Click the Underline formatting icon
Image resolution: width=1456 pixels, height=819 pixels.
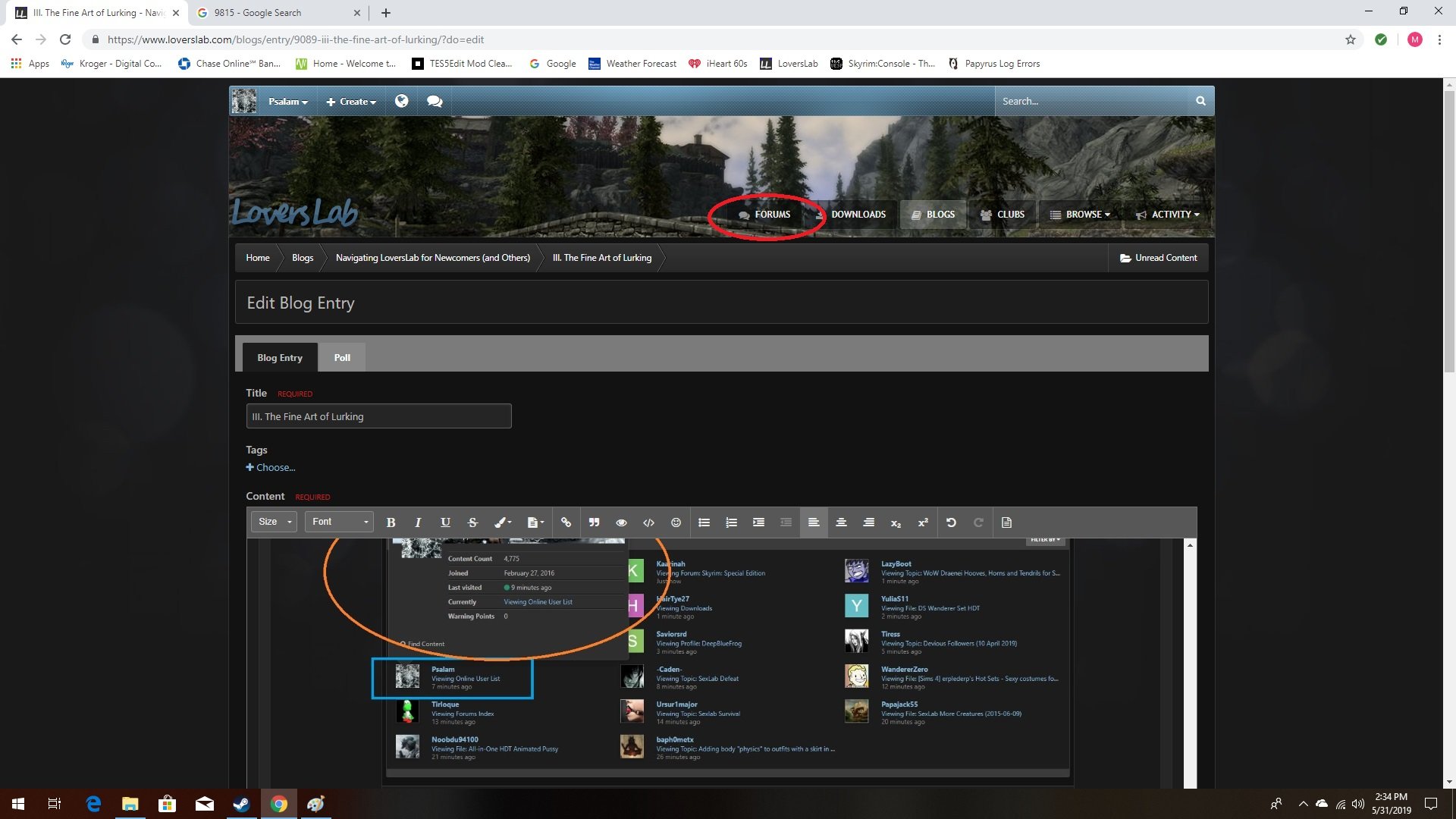[x=445, y=522]
